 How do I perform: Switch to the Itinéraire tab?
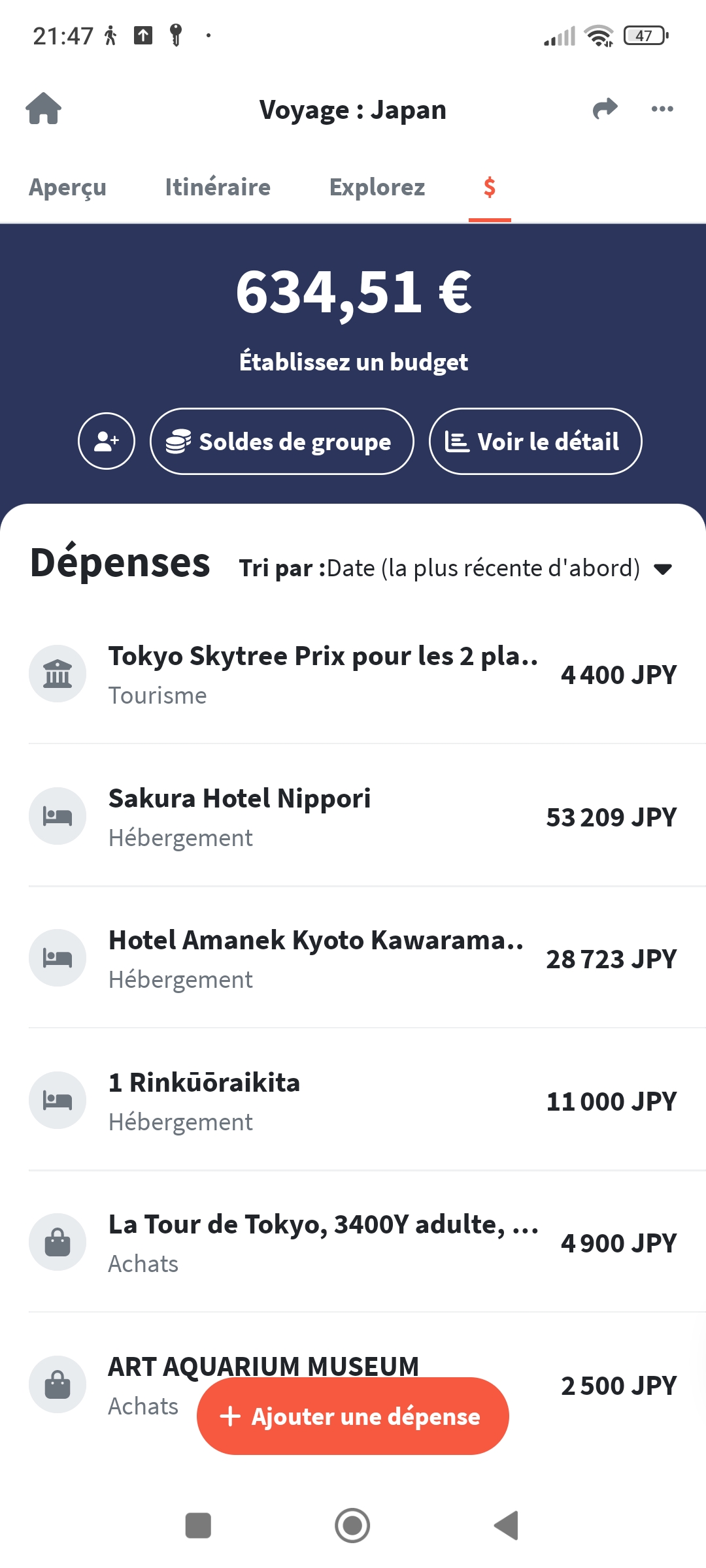point(218,188)
